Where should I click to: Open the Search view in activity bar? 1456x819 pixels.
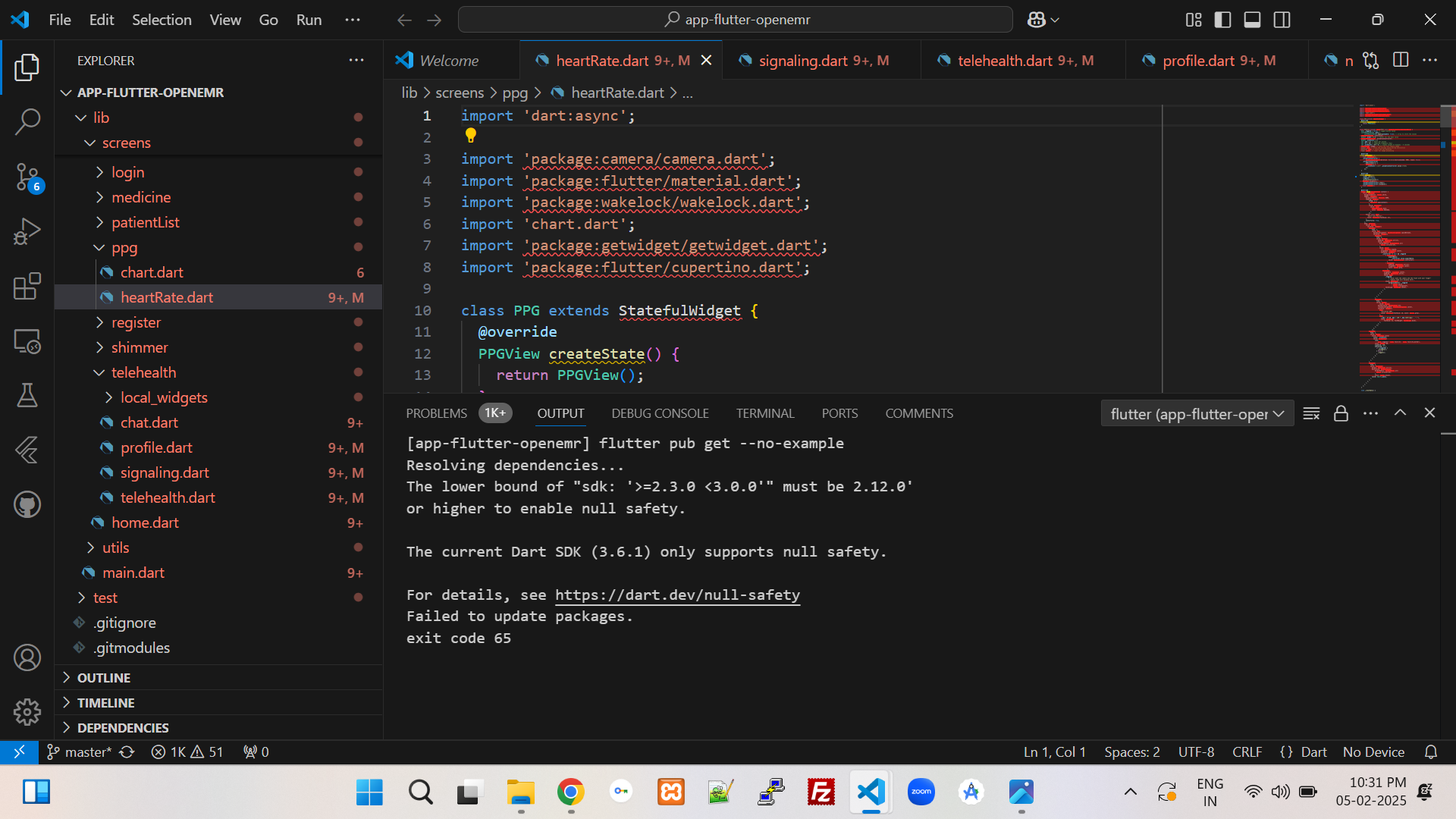point(27,122)
